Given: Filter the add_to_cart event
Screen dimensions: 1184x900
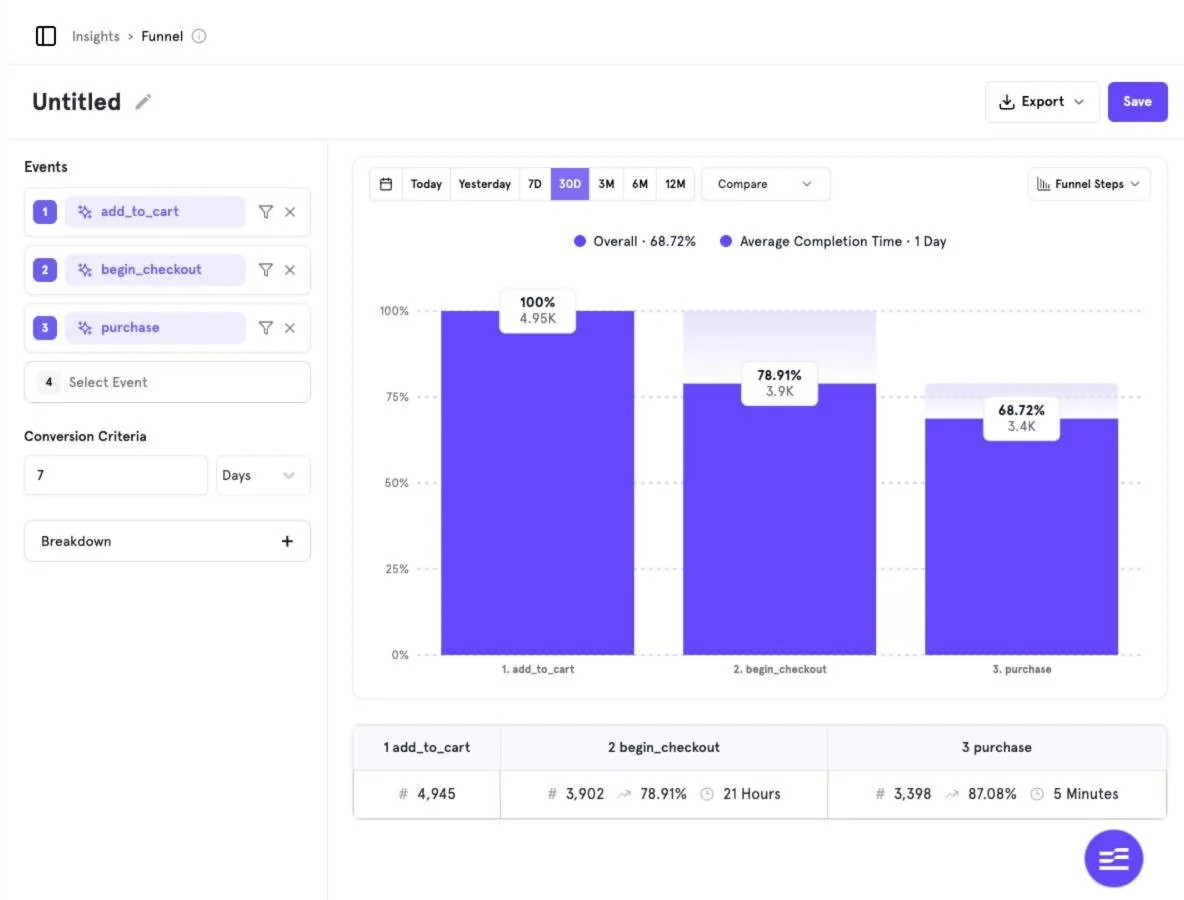Looking at the screenshot, I should click(265, 212).
